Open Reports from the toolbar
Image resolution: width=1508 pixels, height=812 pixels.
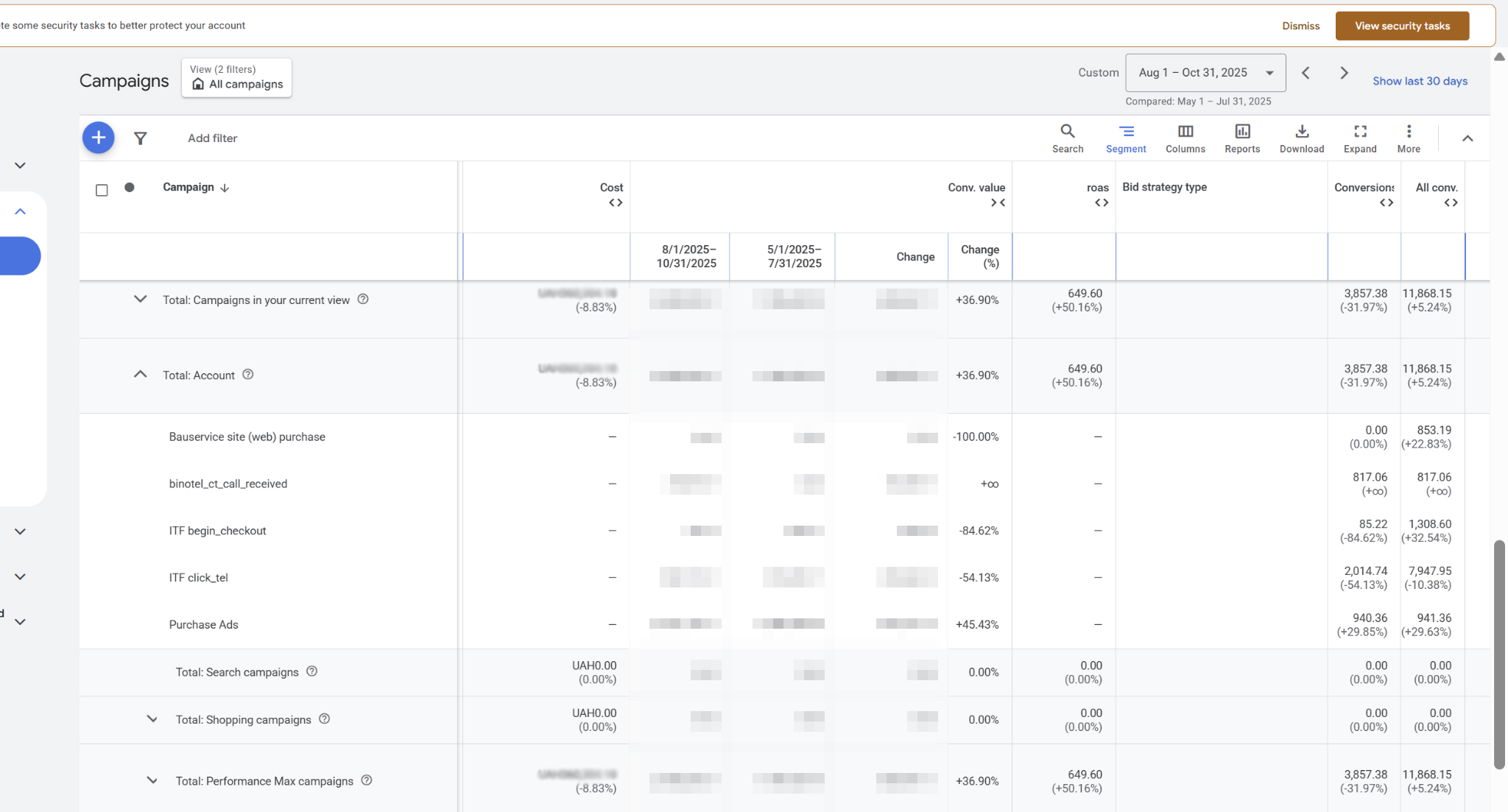(x=1242, y=138)
